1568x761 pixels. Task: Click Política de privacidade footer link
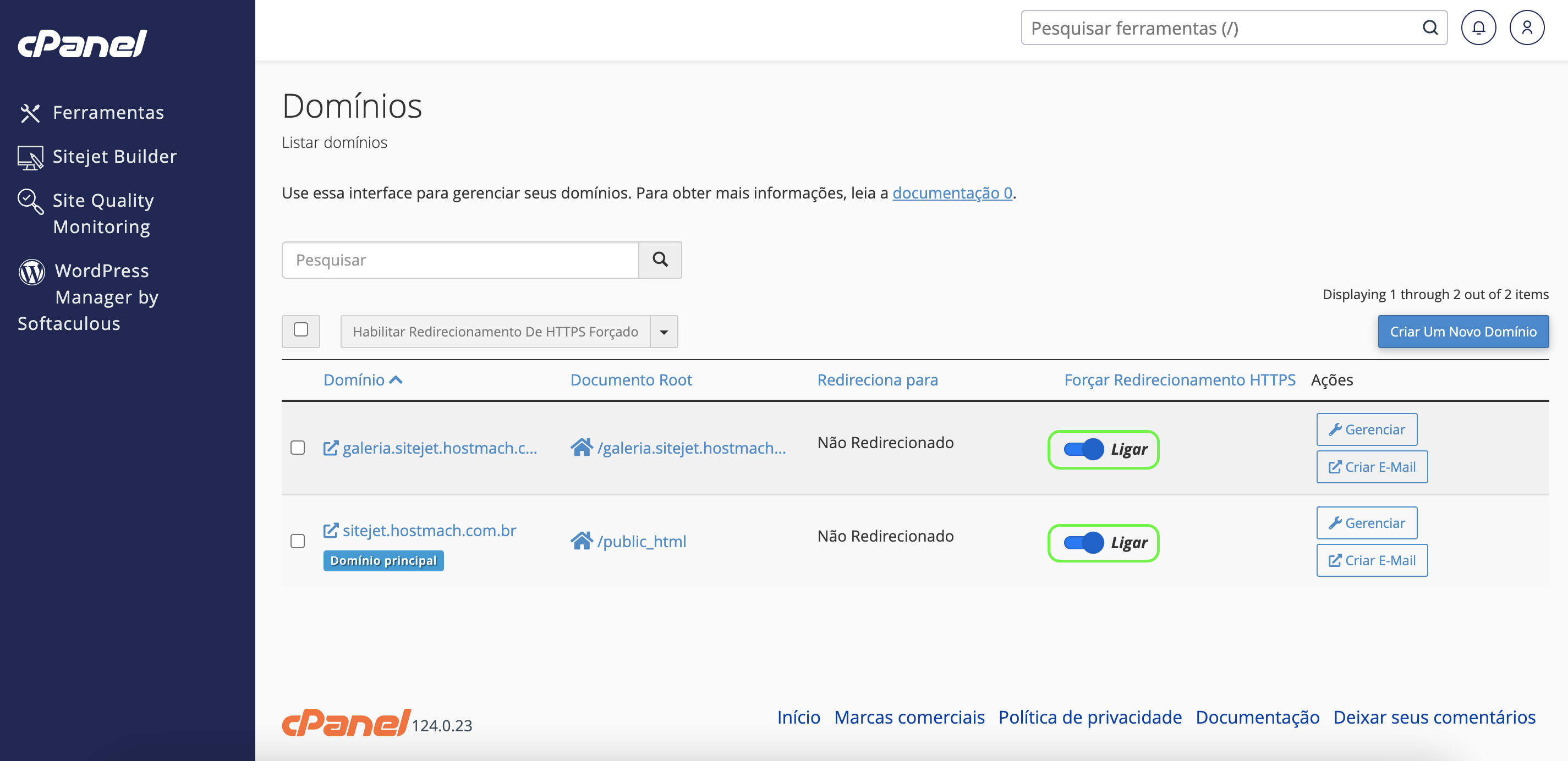(x=1089, y=718)
